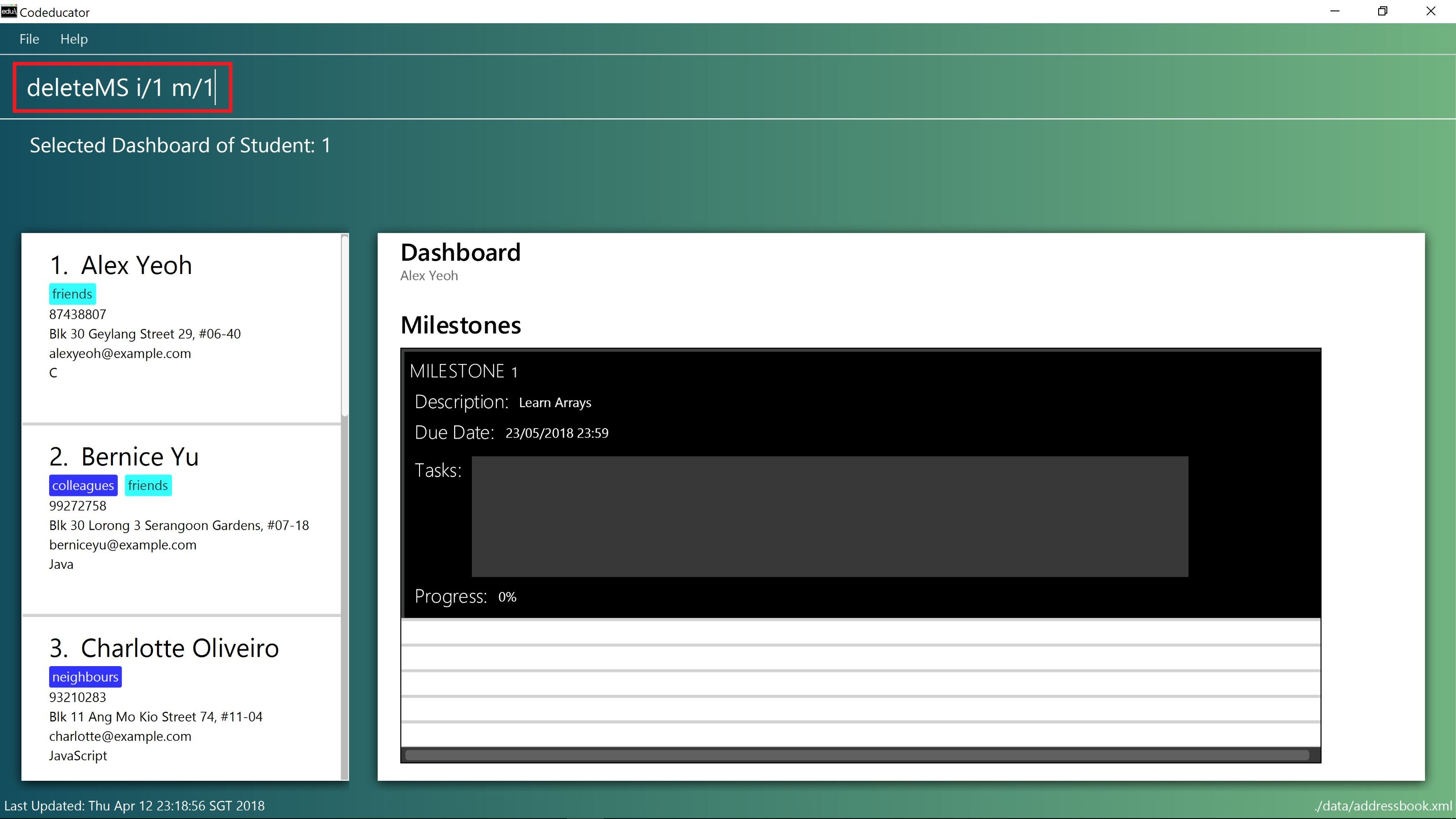
Task: Click the colleagues tag under Bernice Yu
Action: pyautogui.click(x=83, y=485)
